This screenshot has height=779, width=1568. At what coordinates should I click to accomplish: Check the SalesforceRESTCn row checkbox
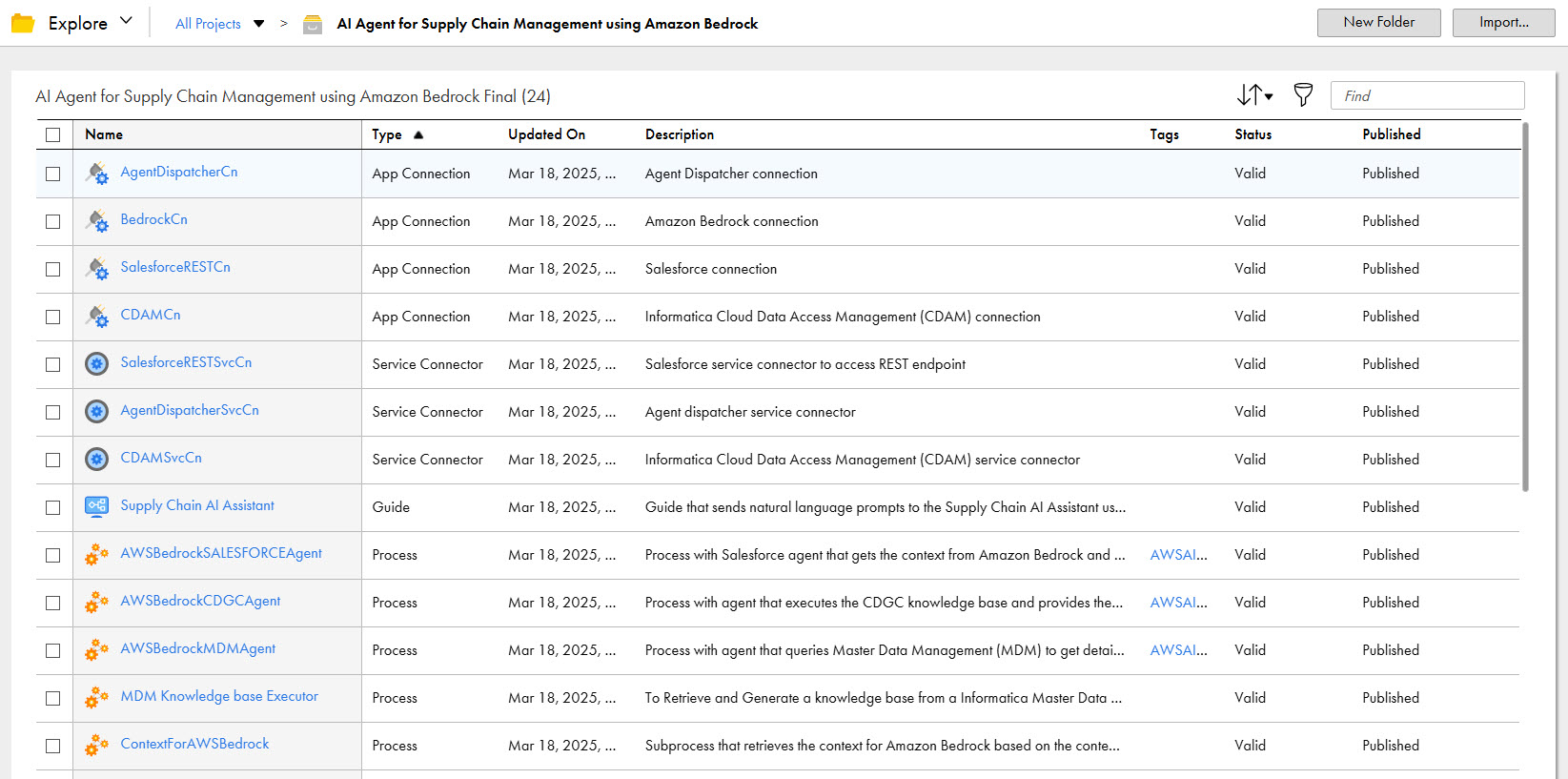pyautogui.click(x=53, y=269)
